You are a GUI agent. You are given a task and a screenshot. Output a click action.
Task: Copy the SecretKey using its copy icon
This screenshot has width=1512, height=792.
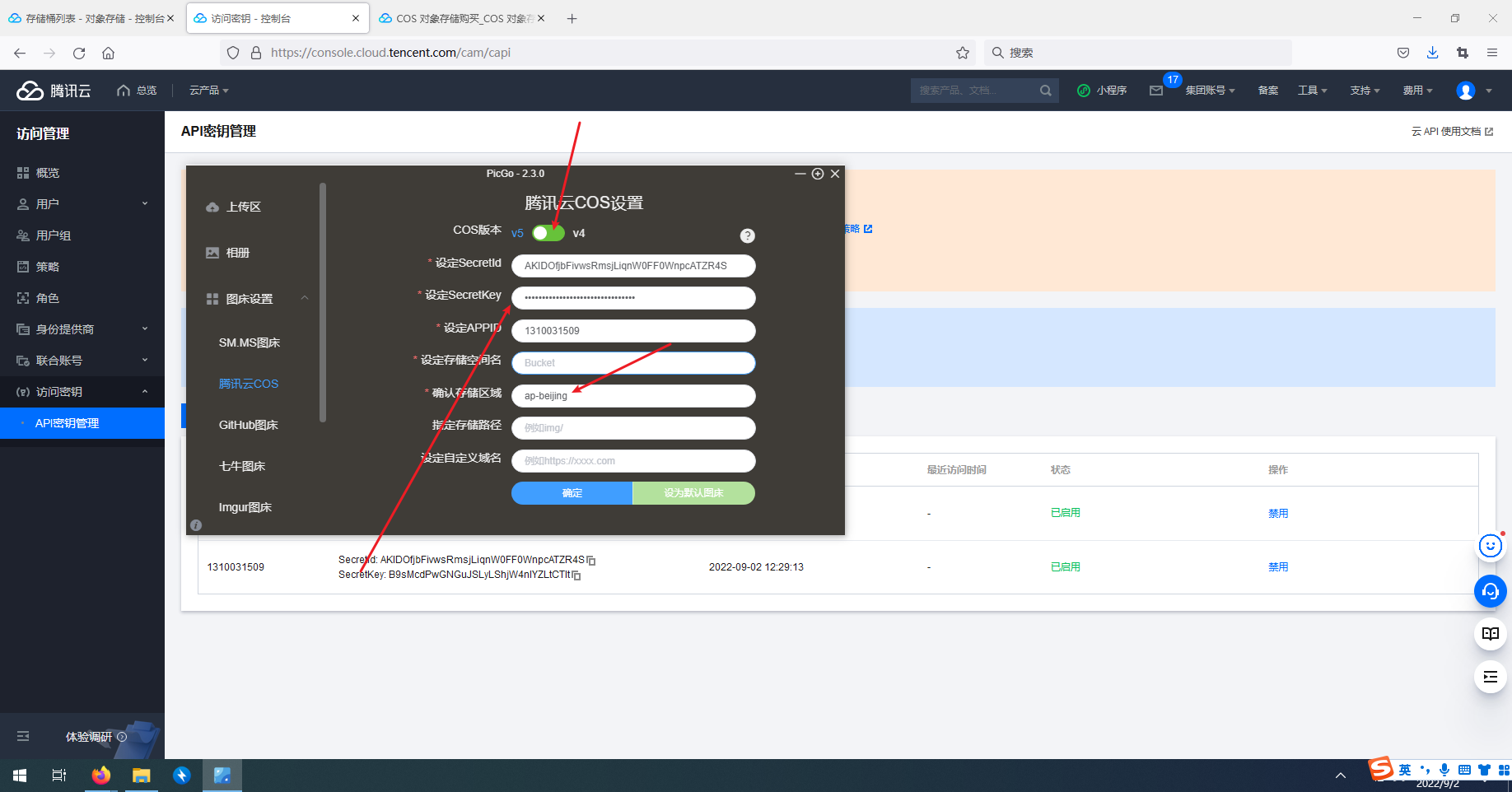[x=576, y=575]
